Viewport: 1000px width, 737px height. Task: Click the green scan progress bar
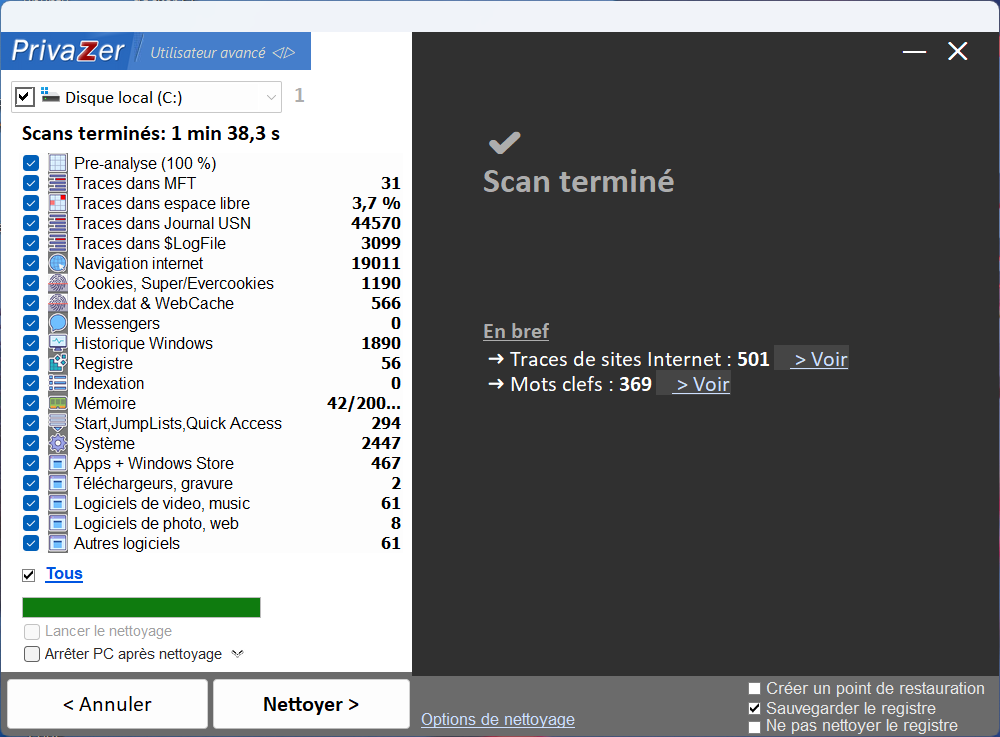[x=141, y=608]
